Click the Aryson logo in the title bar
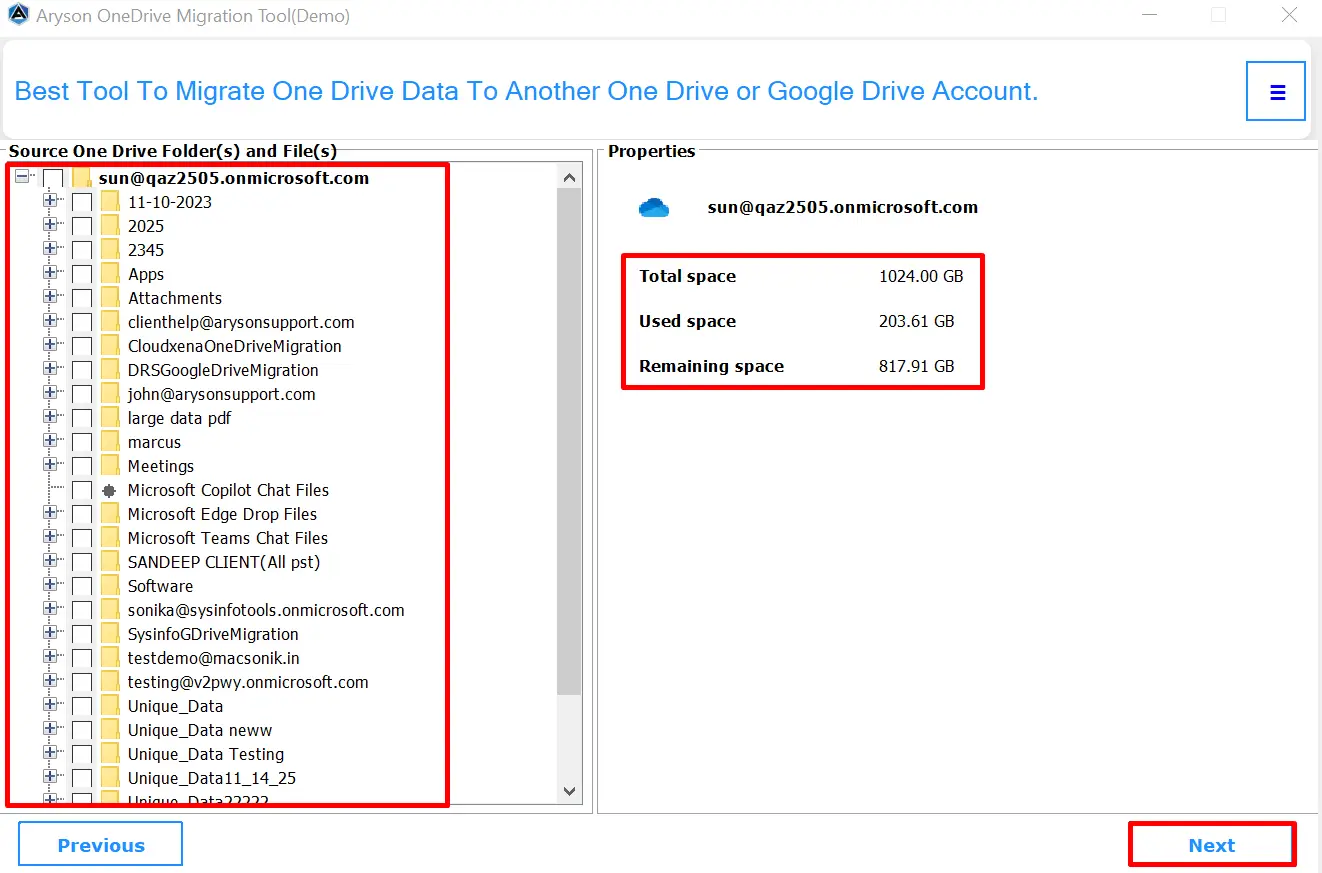 [x=18, y=16]
